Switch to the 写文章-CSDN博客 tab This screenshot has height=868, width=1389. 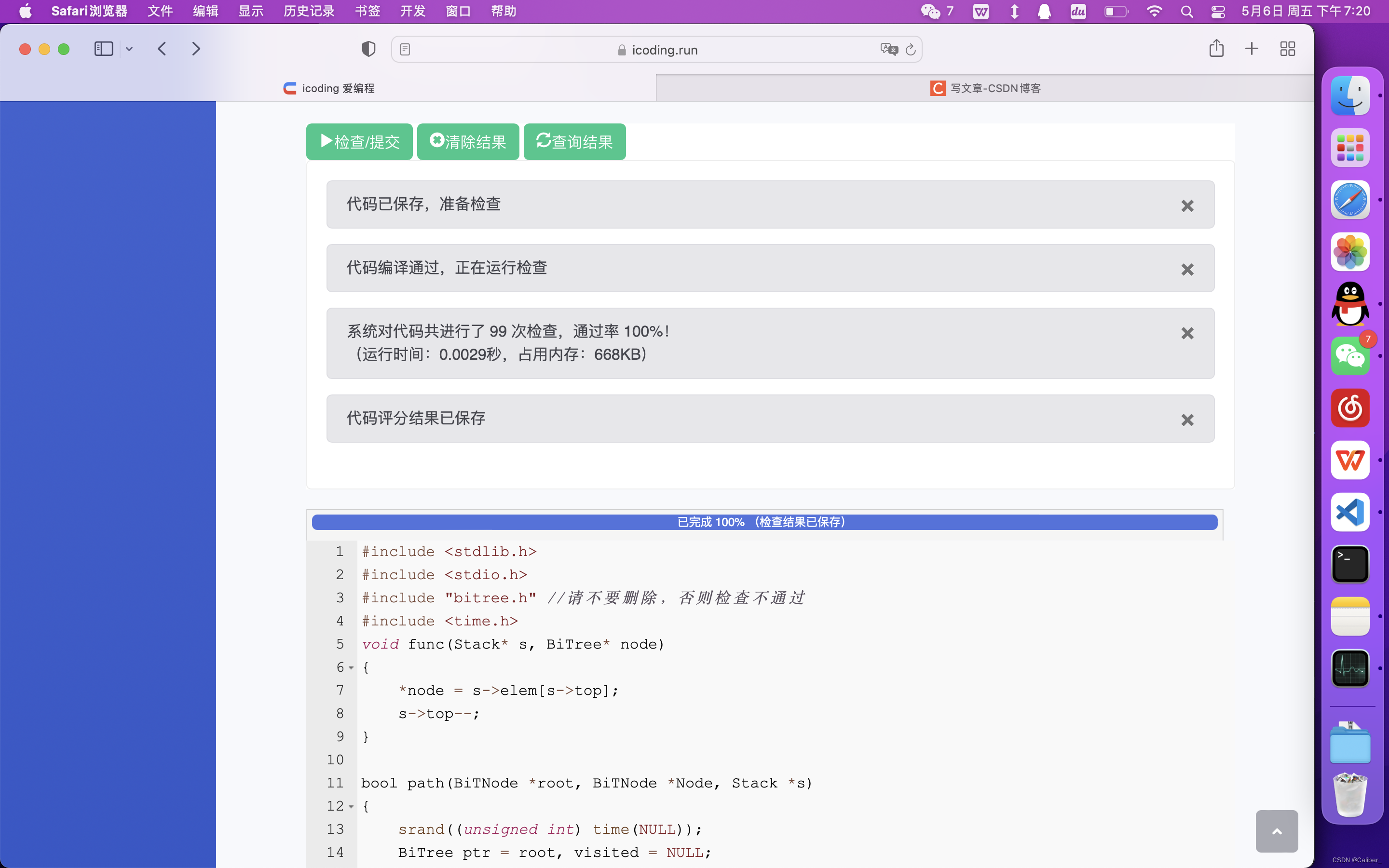click(985, 88)
